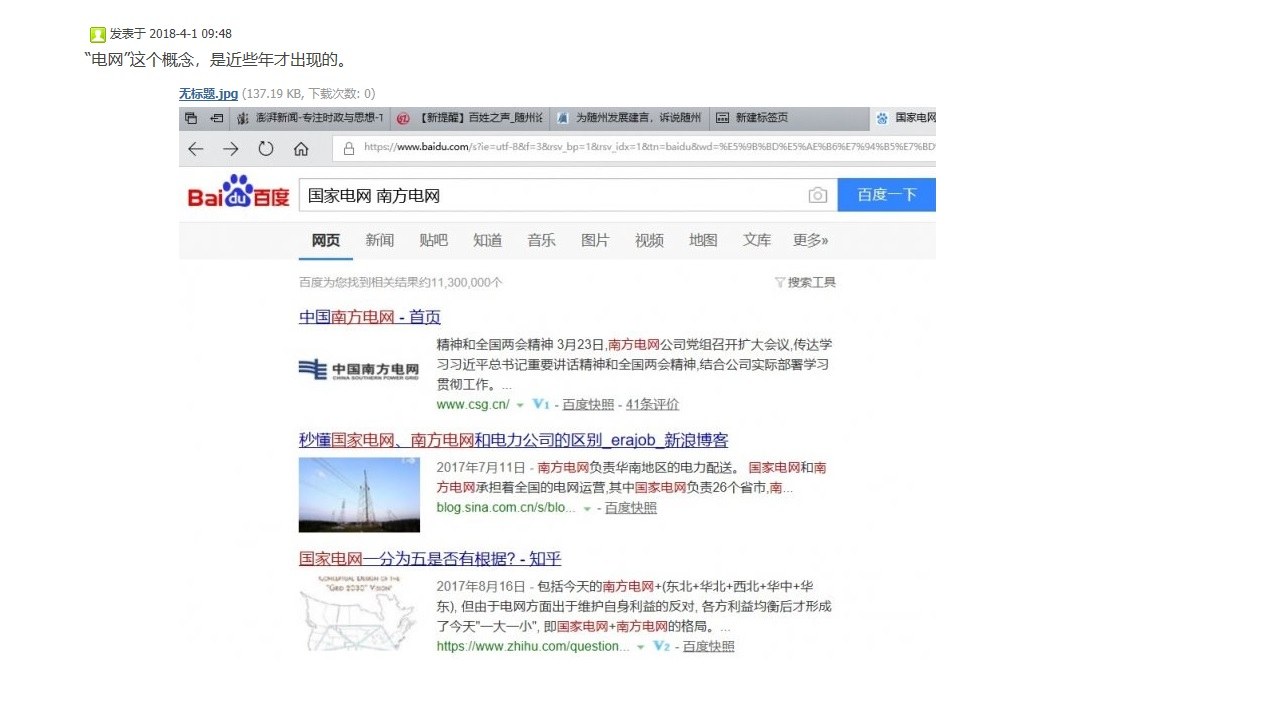Open the 中国南方电网 - 首页 result
This screenshot has height=720, width=1280.
370,317
